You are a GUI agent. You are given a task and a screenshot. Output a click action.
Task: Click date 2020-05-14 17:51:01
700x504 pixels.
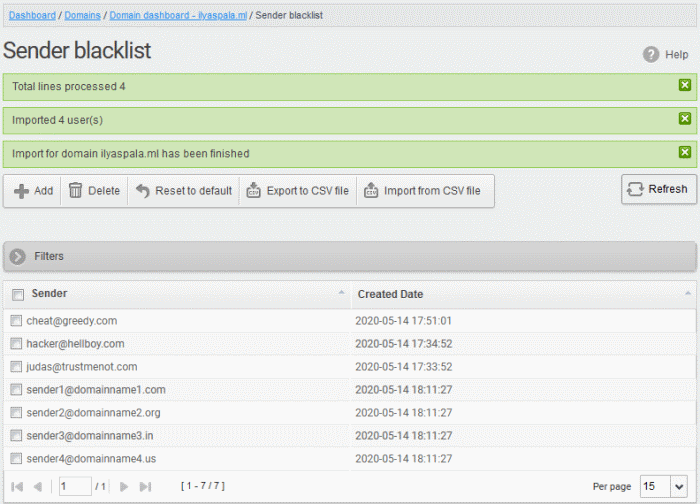tap(404, 321)
